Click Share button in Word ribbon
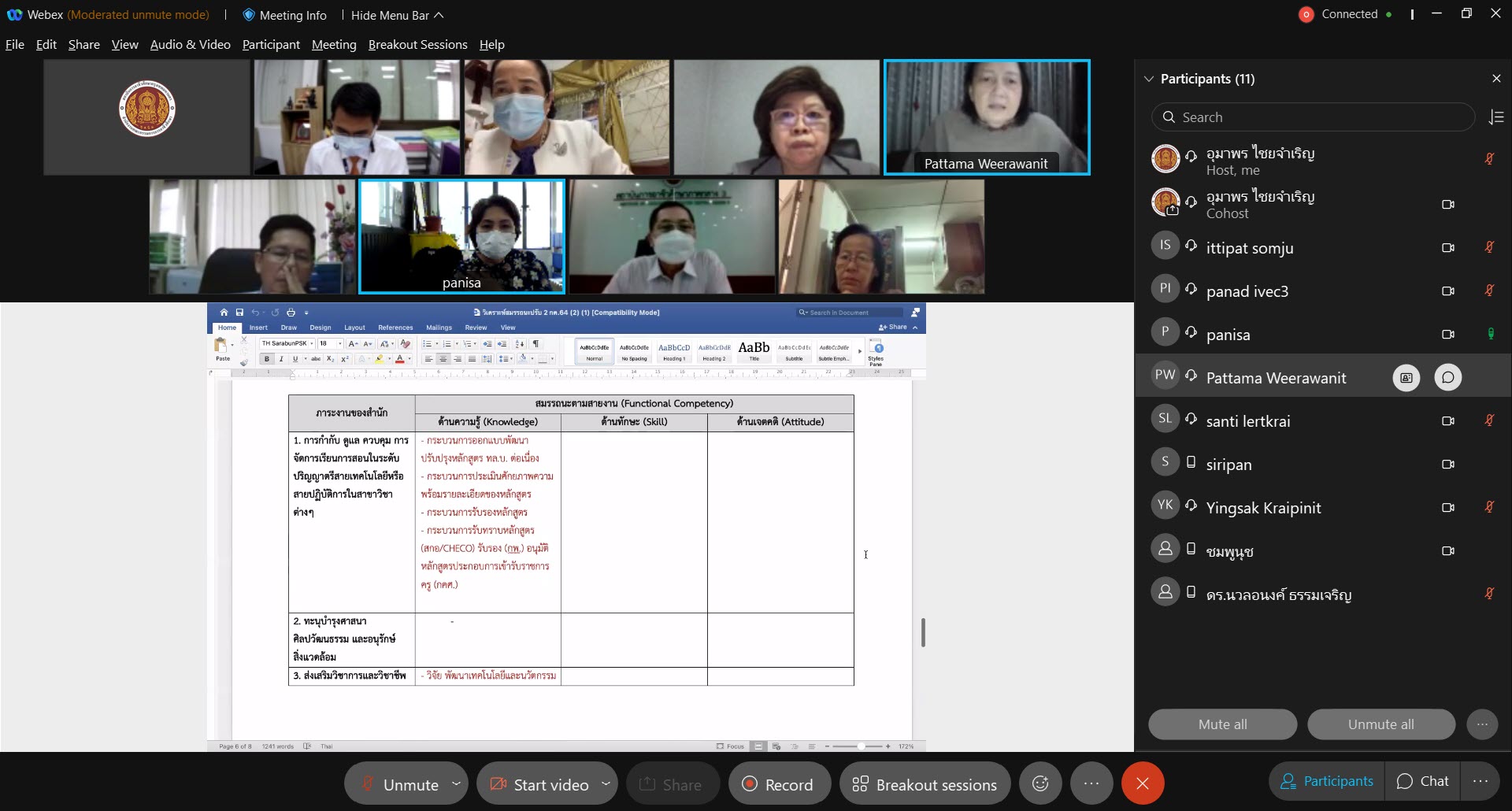Screen dimensions: 1512x811 click(893, 327)
